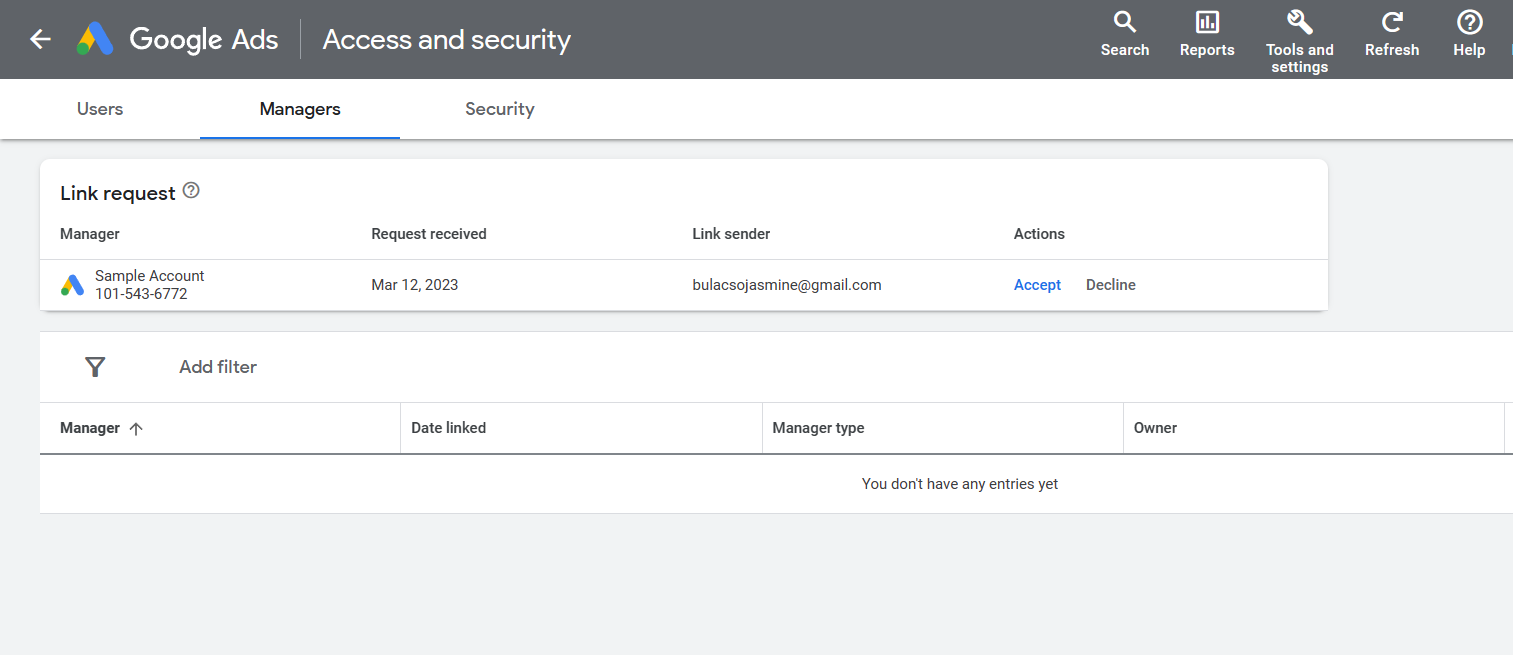The height and width of the screenshot is (655, 1513).
Task: Click the filter funnel icon
Action: (95, 367)
